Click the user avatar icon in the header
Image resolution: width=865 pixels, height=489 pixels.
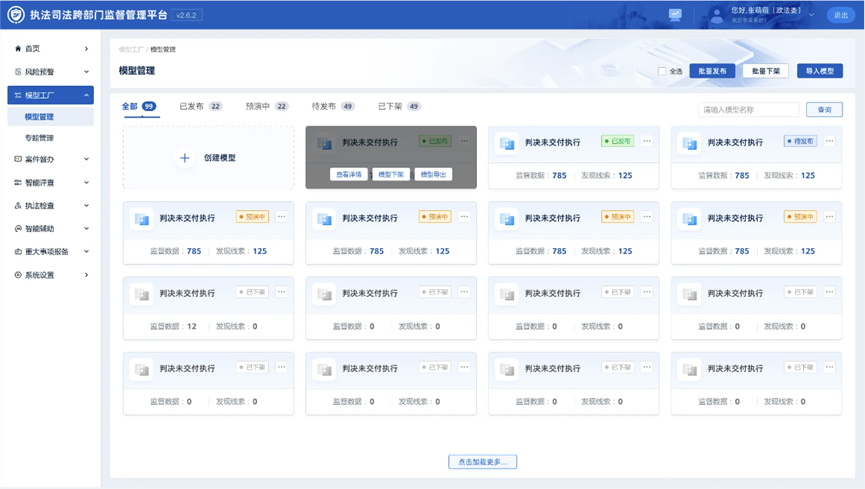714,15
